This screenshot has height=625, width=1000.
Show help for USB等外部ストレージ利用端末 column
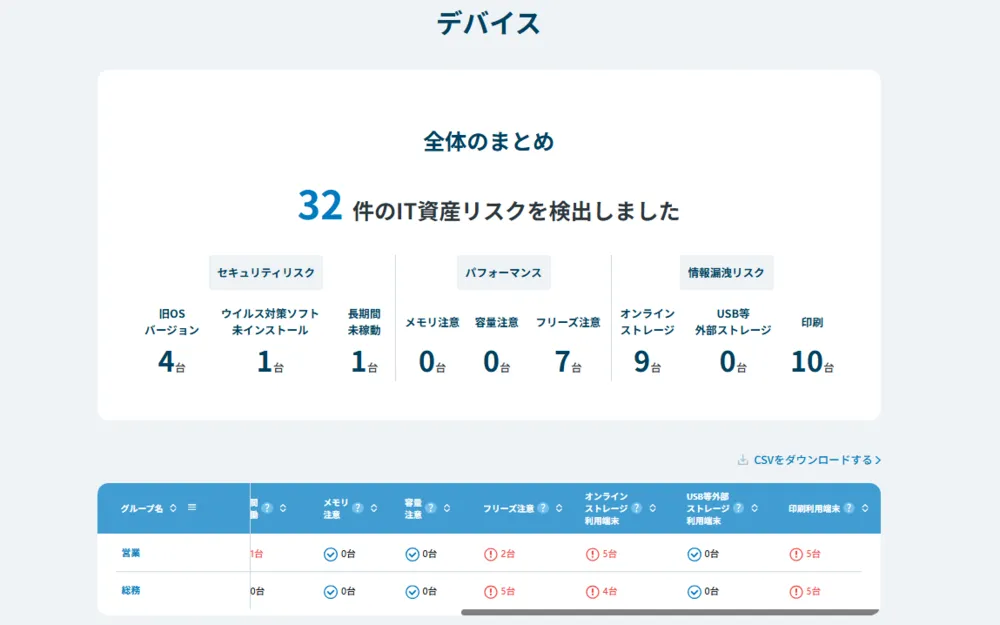(x=739, y=508)
